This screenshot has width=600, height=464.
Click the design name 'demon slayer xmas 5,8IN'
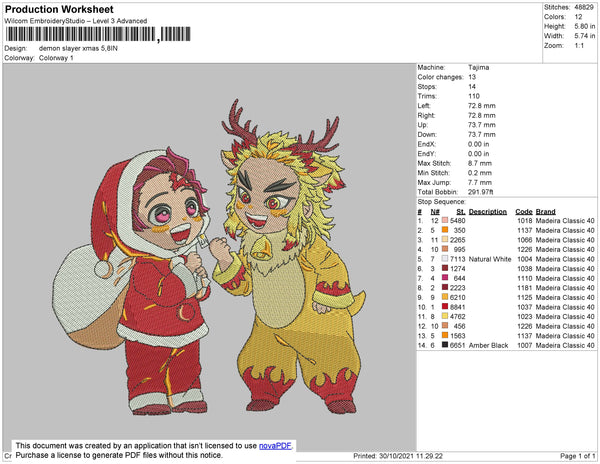point(78,49)
